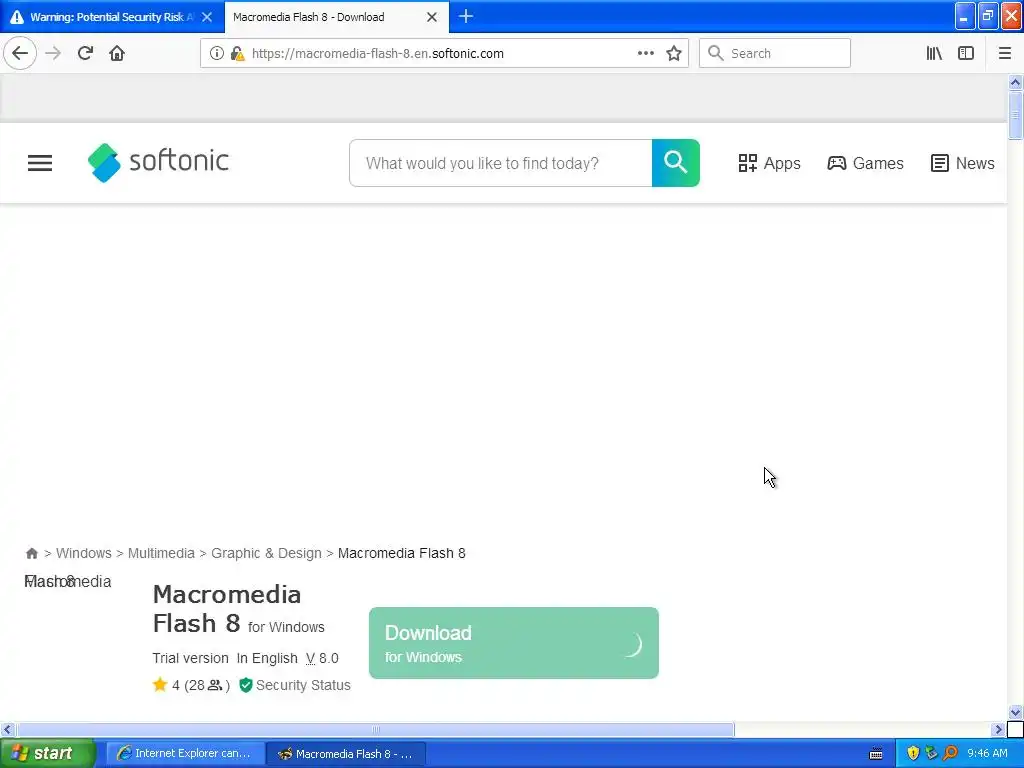This screenshot has height=768, width=1024.
Task: Click the horizontal scrollbar left arrow
Action: tap(7, 729)
